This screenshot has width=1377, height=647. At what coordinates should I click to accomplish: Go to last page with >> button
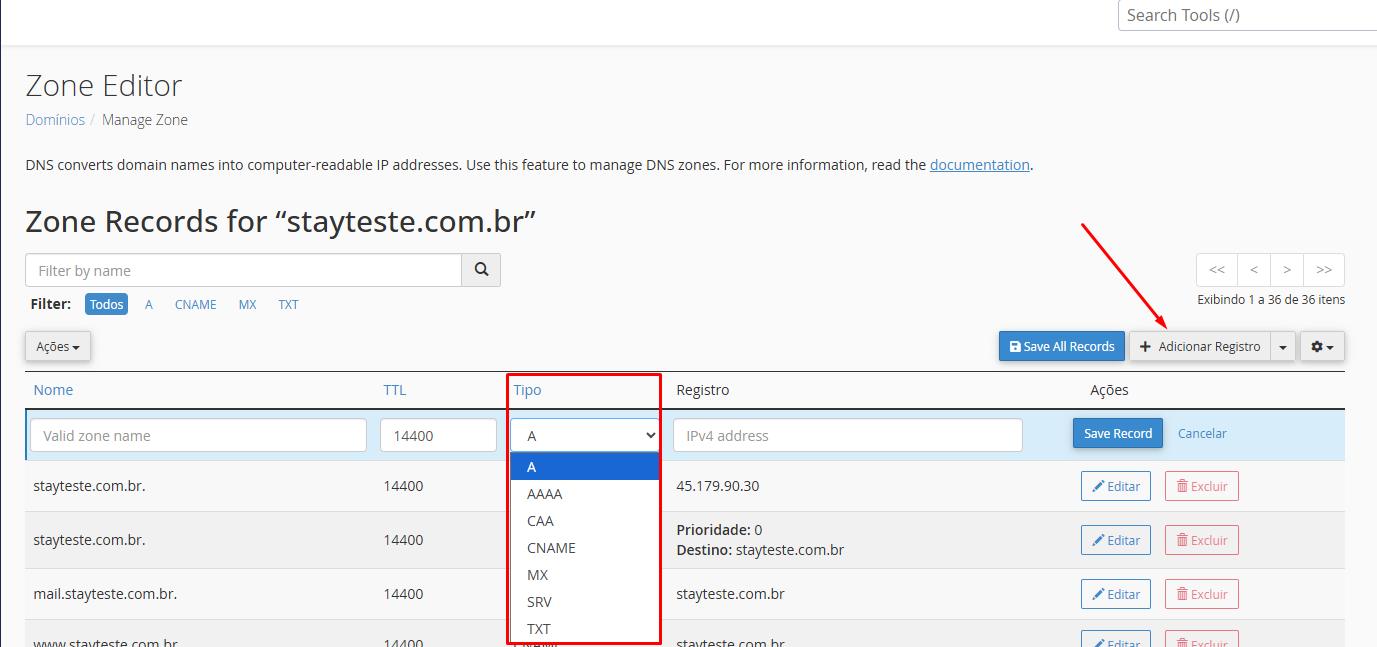click(x=1324, y=270)
